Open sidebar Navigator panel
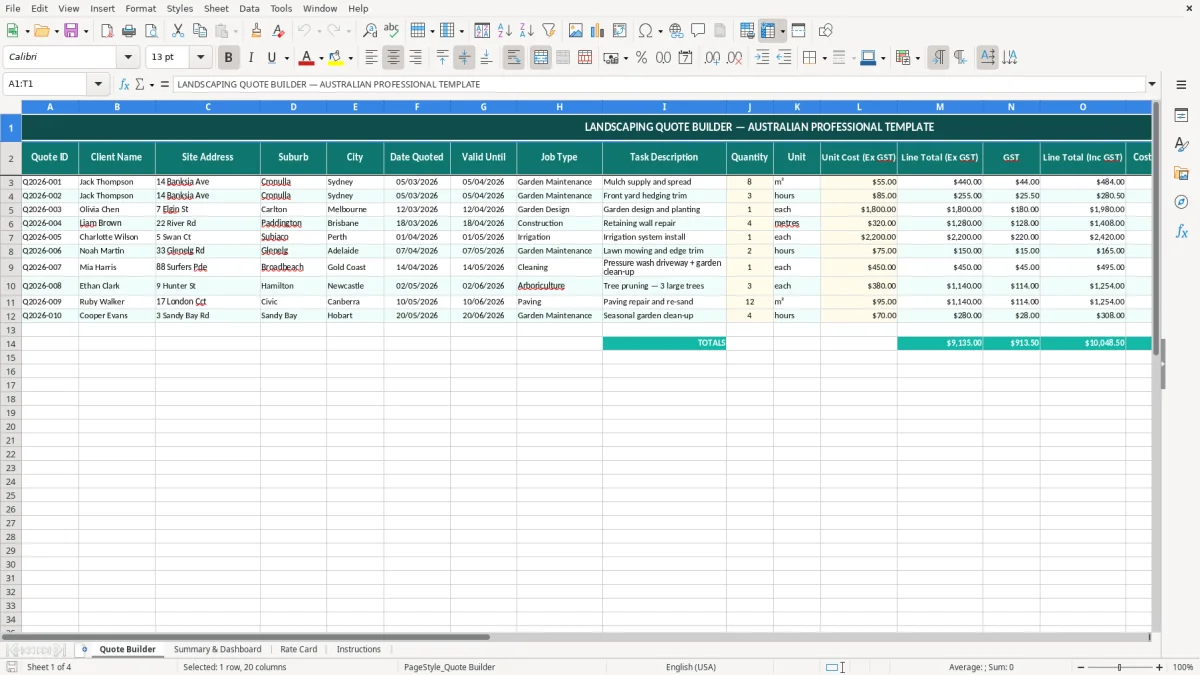1200x675 pixels. [x=1181, y=203]
